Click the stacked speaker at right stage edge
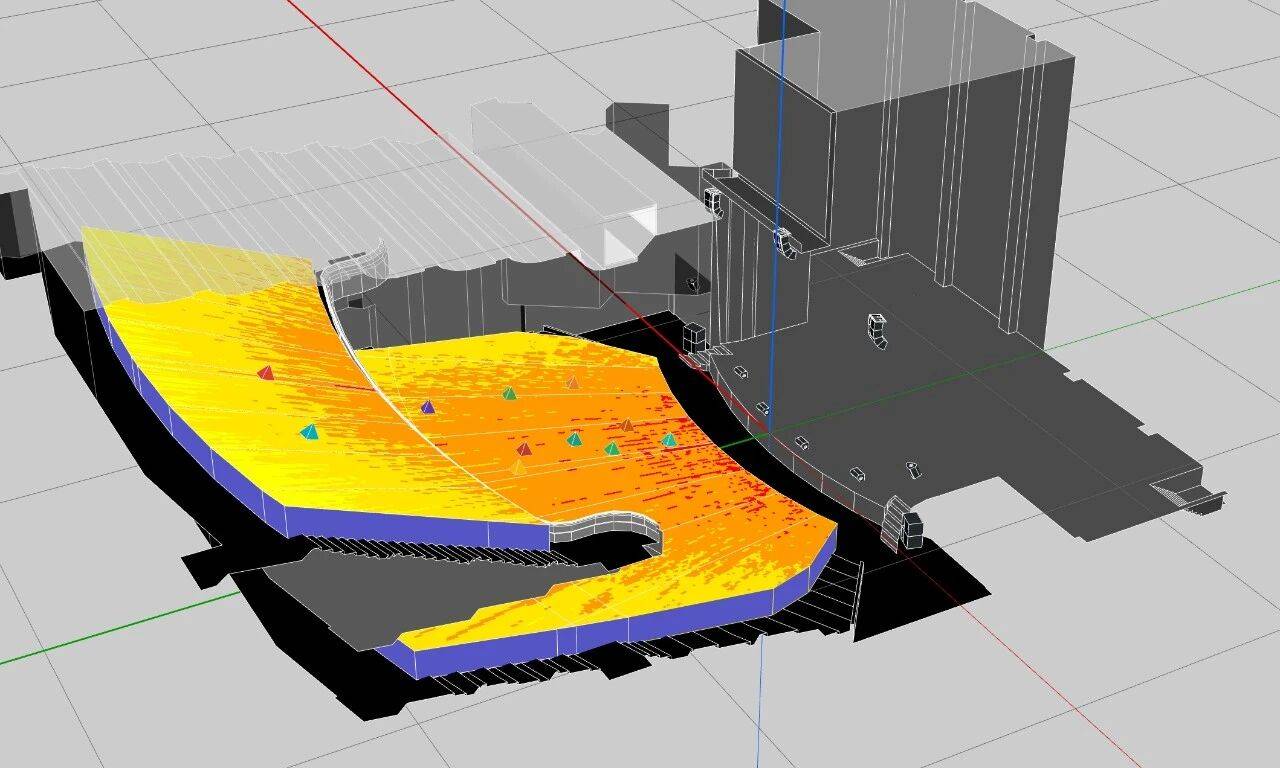1280x768 pixels. (x=910, y=529)
